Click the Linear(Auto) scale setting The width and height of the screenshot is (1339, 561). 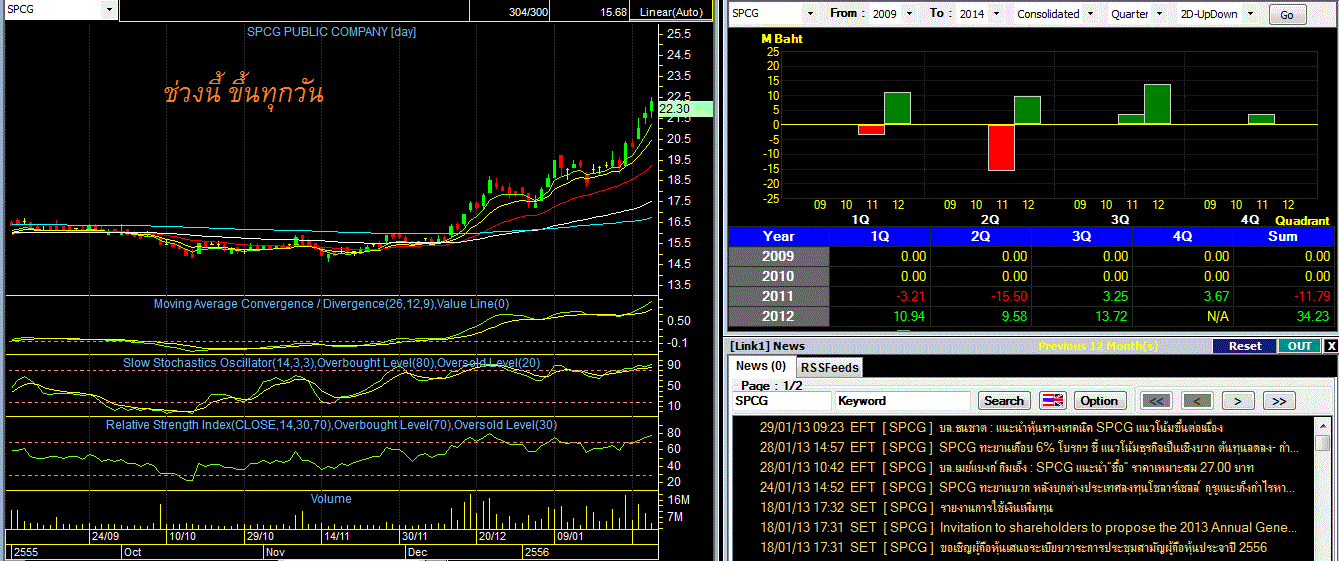coord(672,12)
